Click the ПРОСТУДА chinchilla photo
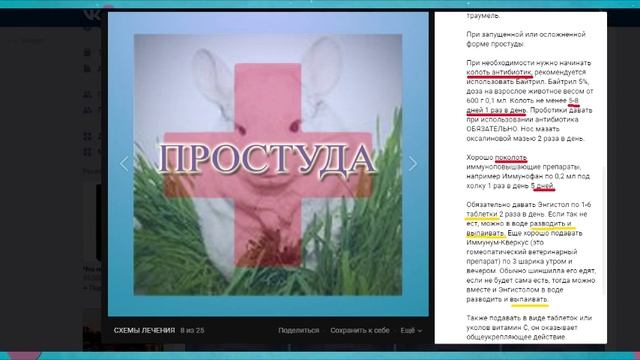Screen dimensions: 640x360 pos(268,164)
